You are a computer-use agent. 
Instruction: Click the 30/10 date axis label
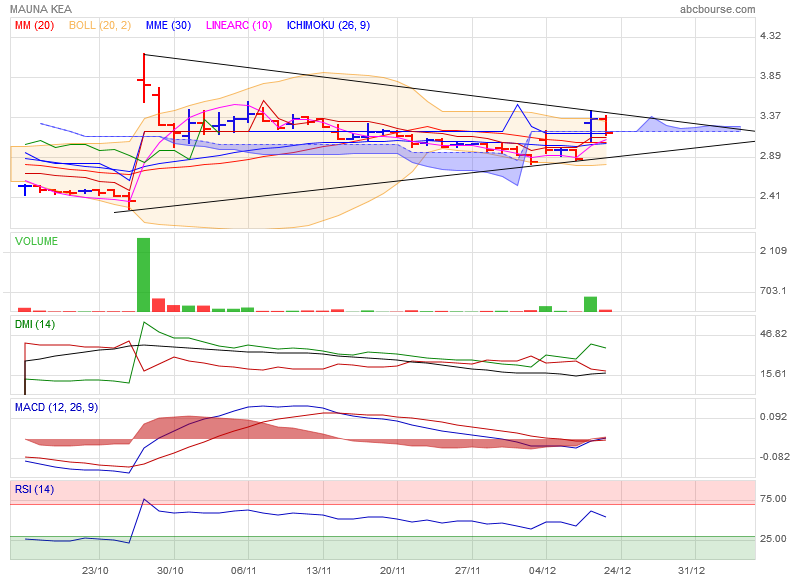[170, 570]
